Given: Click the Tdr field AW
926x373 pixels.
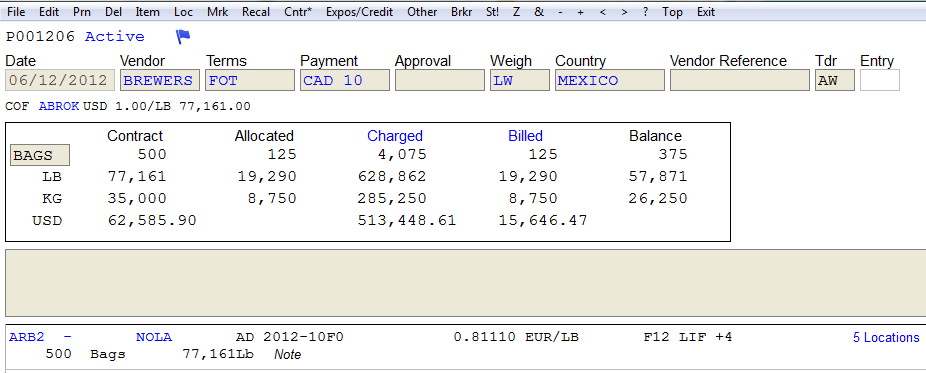Looking at the screenshot, I should pyautogui.click(x=835, y=80).
